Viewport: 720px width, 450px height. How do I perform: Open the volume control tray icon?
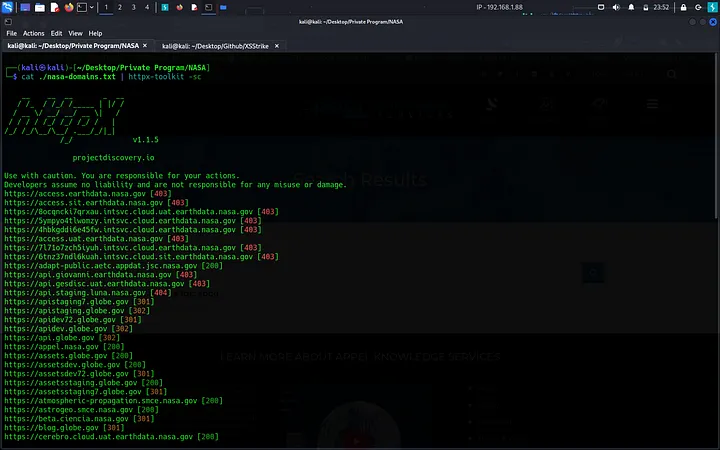pos(616,7)
